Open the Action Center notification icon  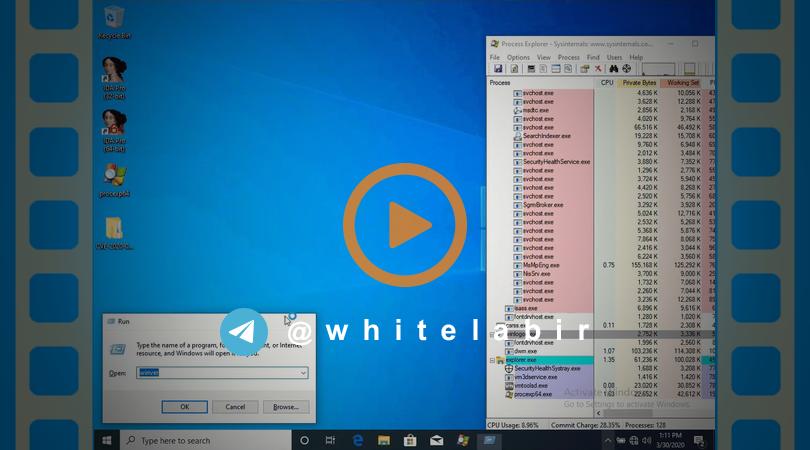(x=699, y=440)
